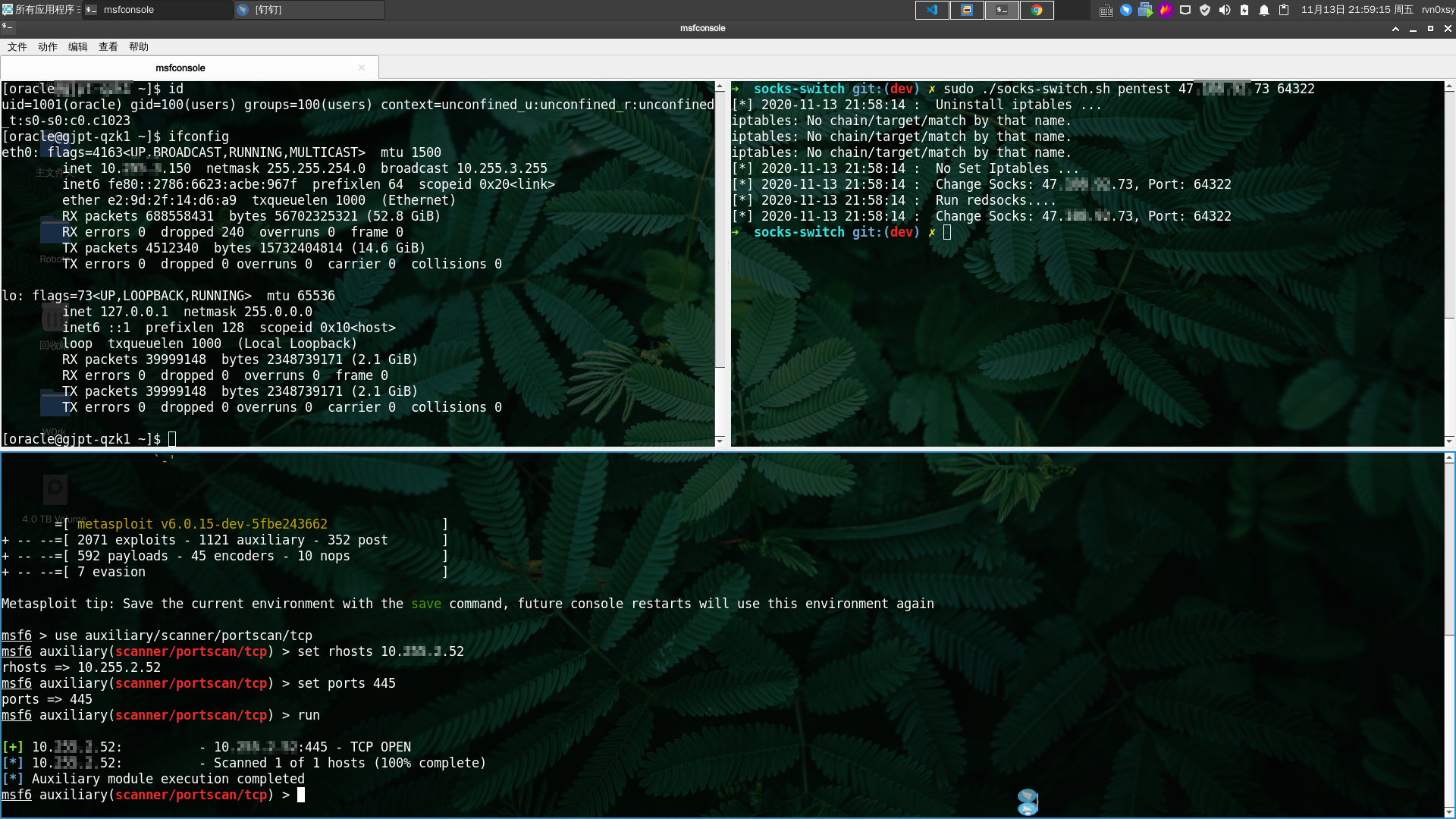This screenshot has width=1456, height=819.
Task: Open the clipboard manager tray icon
Action: click(x=1284, y=10)
